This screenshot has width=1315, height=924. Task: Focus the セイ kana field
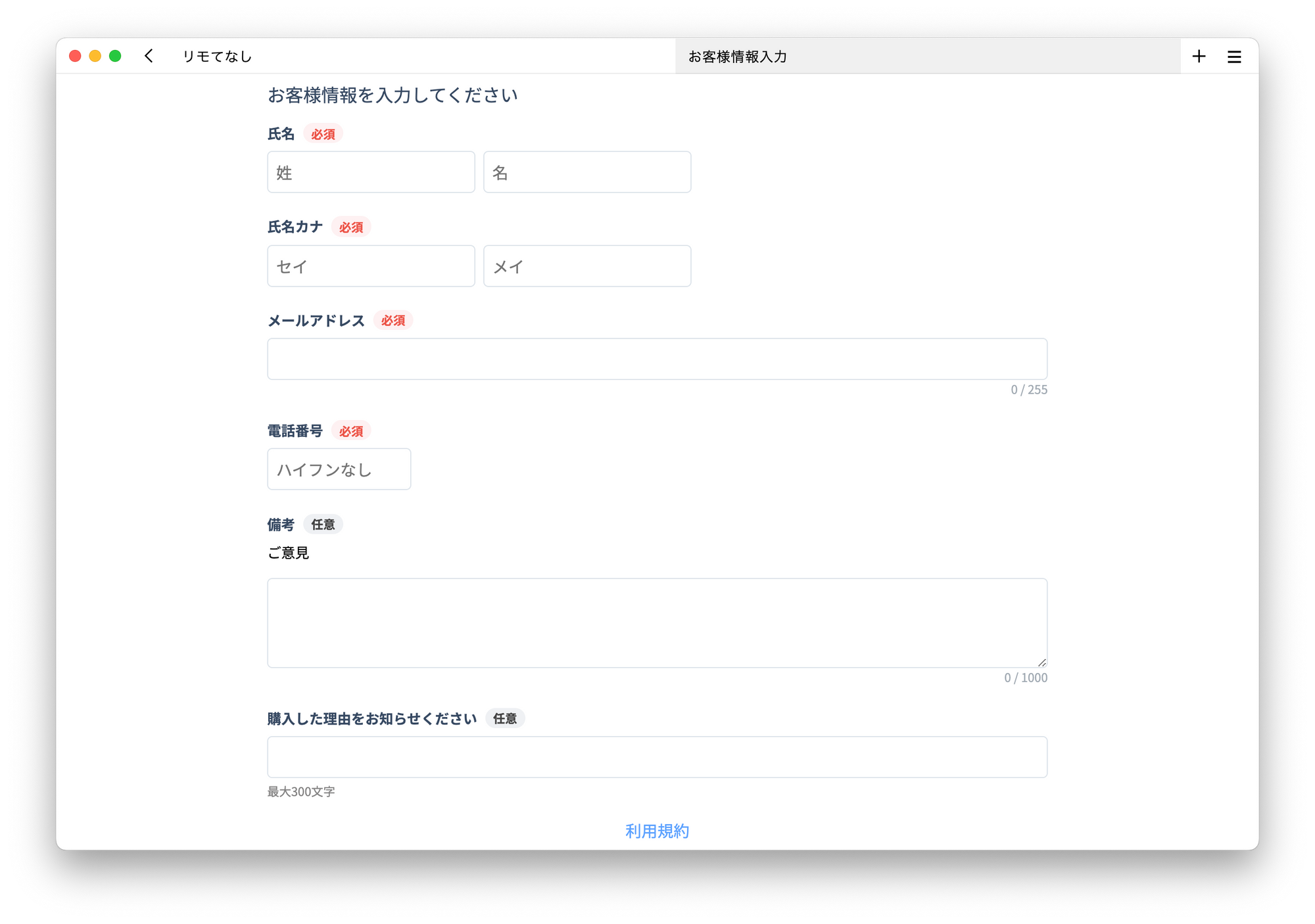point(371,266)
